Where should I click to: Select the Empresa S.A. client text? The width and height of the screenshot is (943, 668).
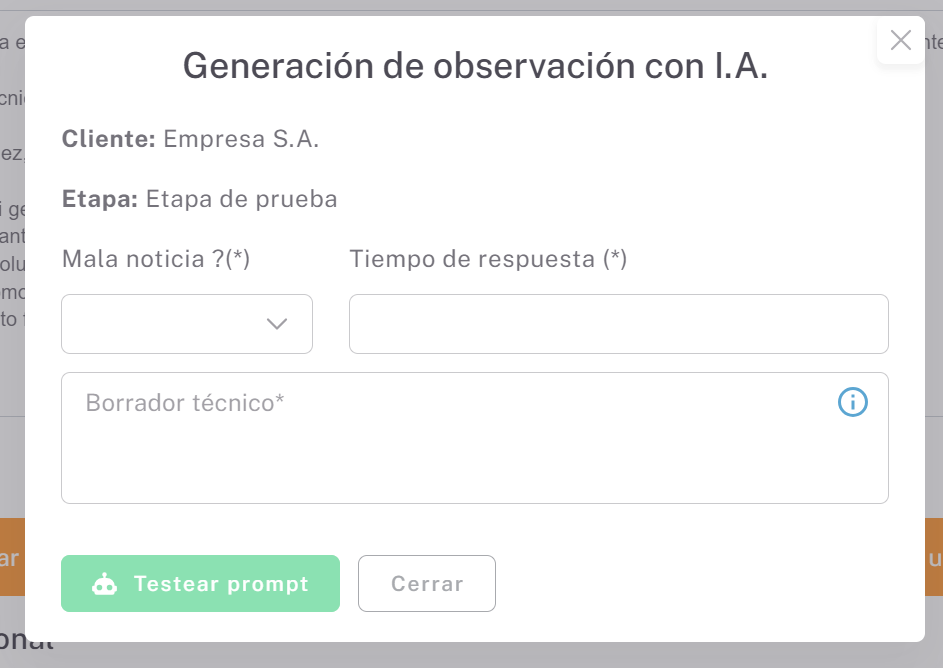pyautogui.click(x=241, y=139)
